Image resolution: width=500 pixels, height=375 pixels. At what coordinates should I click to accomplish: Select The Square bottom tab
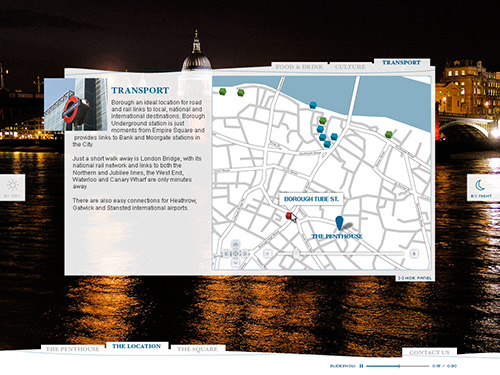tap(198, 349)
